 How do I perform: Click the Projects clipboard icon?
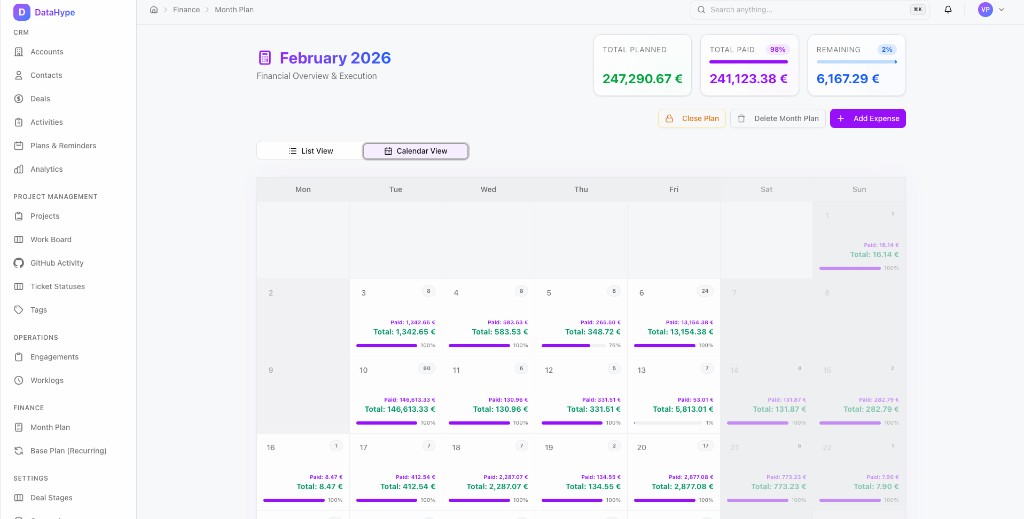(x=18, y=216)
